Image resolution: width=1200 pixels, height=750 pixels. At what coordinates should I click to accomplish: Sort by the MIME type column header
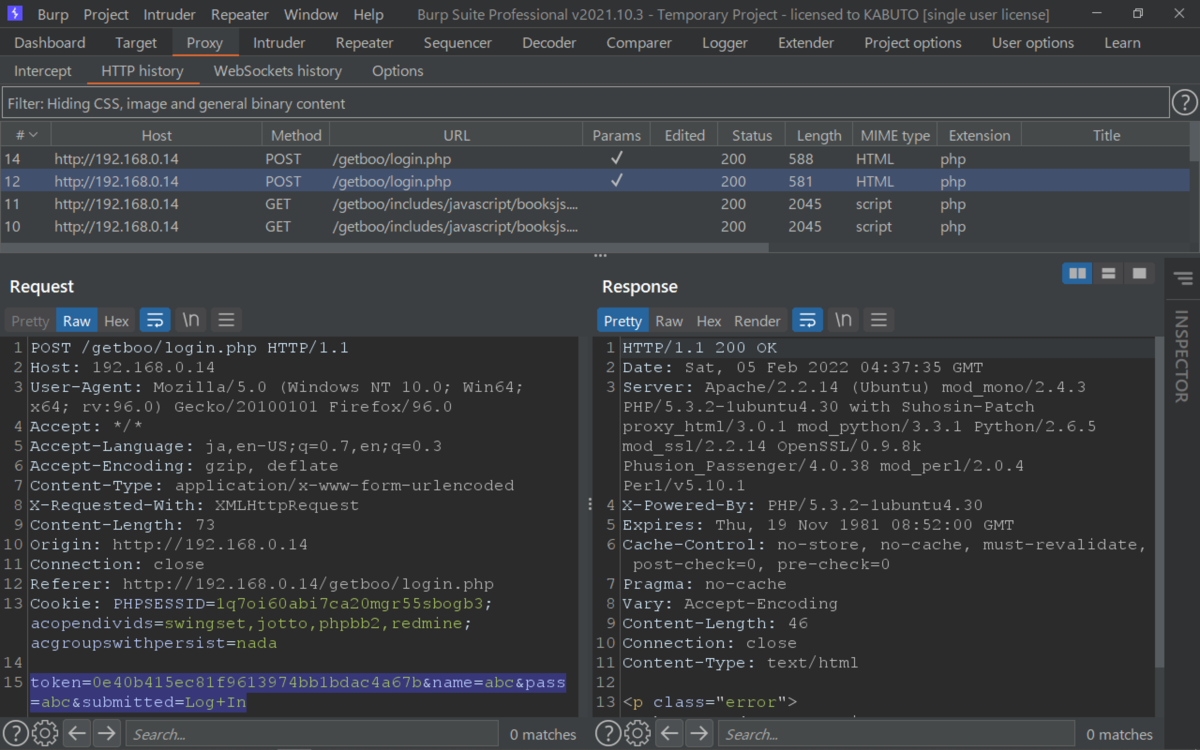895,135
